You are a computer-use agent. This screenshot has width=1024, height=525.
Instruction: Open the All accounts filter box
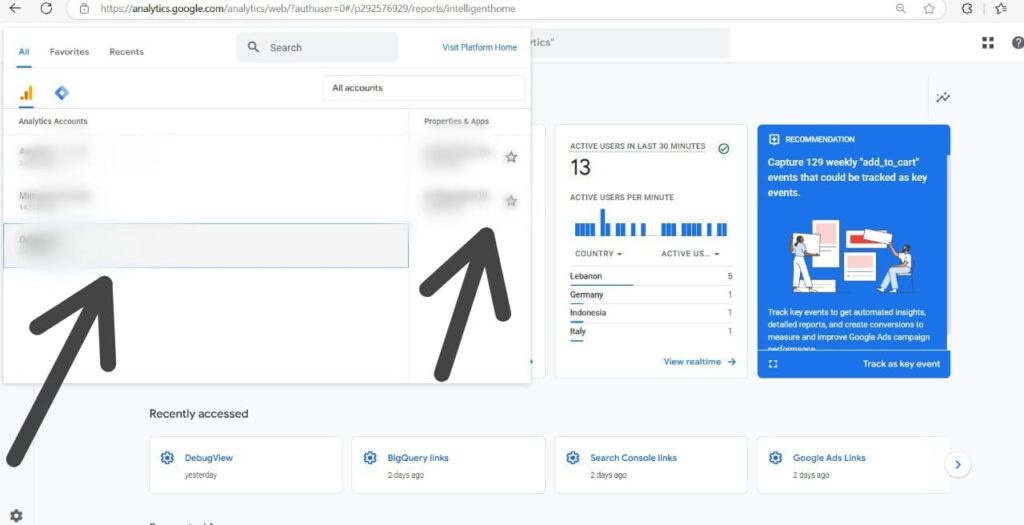(x=424, y=88)
